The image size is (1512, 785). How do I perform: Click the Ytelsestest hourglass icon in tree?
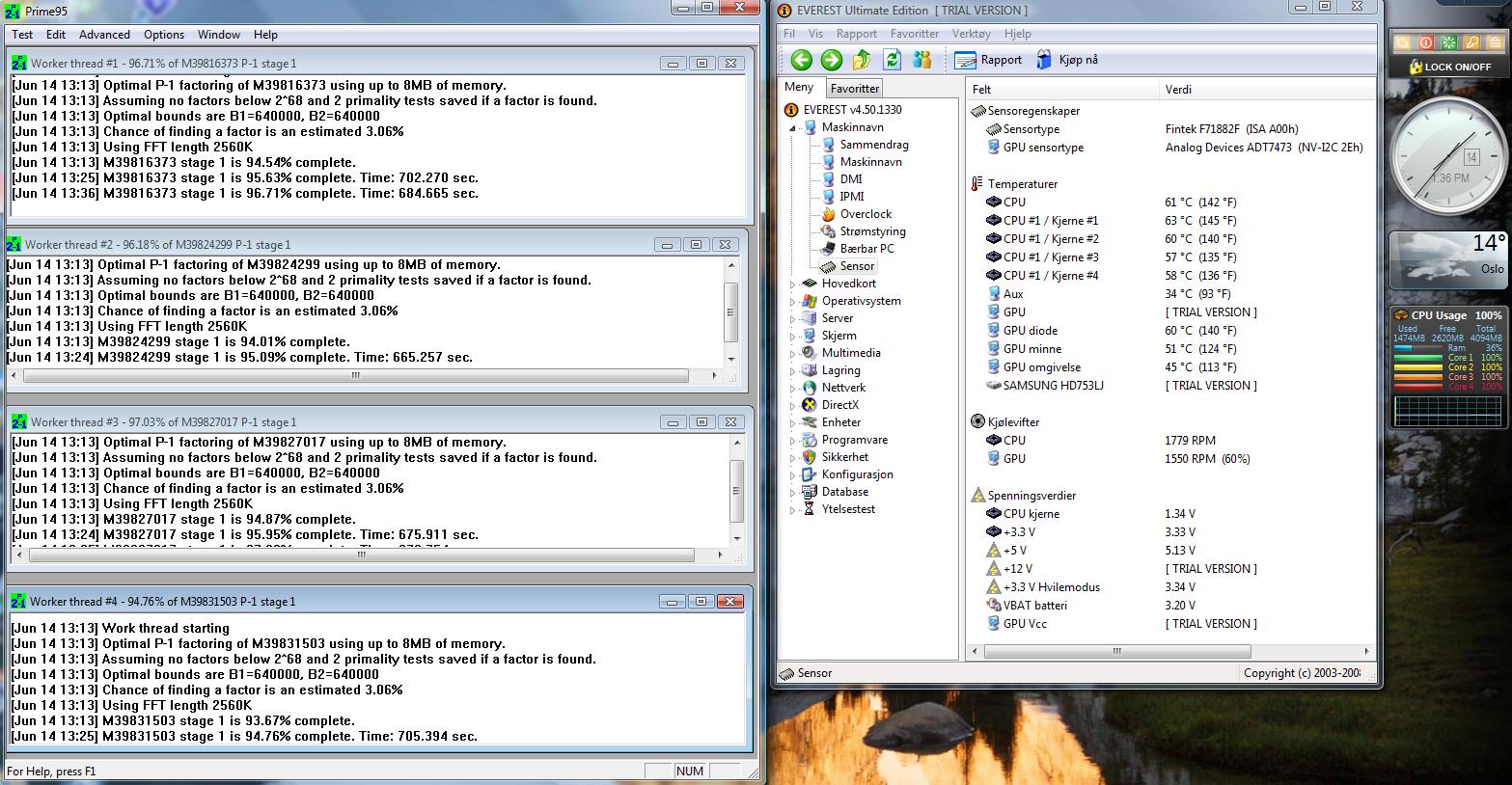(810, 509)
